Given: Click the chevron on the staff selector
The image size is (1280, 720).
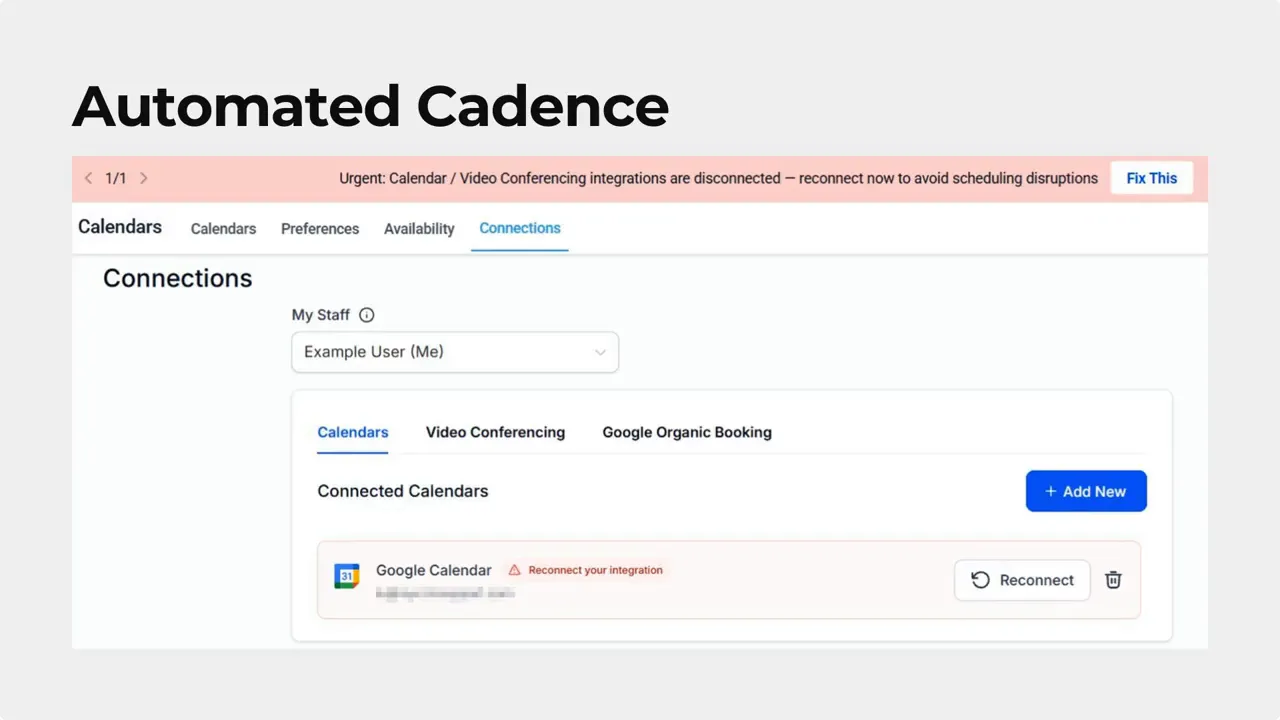Looking at the screenshot, I should click(600, 352).
